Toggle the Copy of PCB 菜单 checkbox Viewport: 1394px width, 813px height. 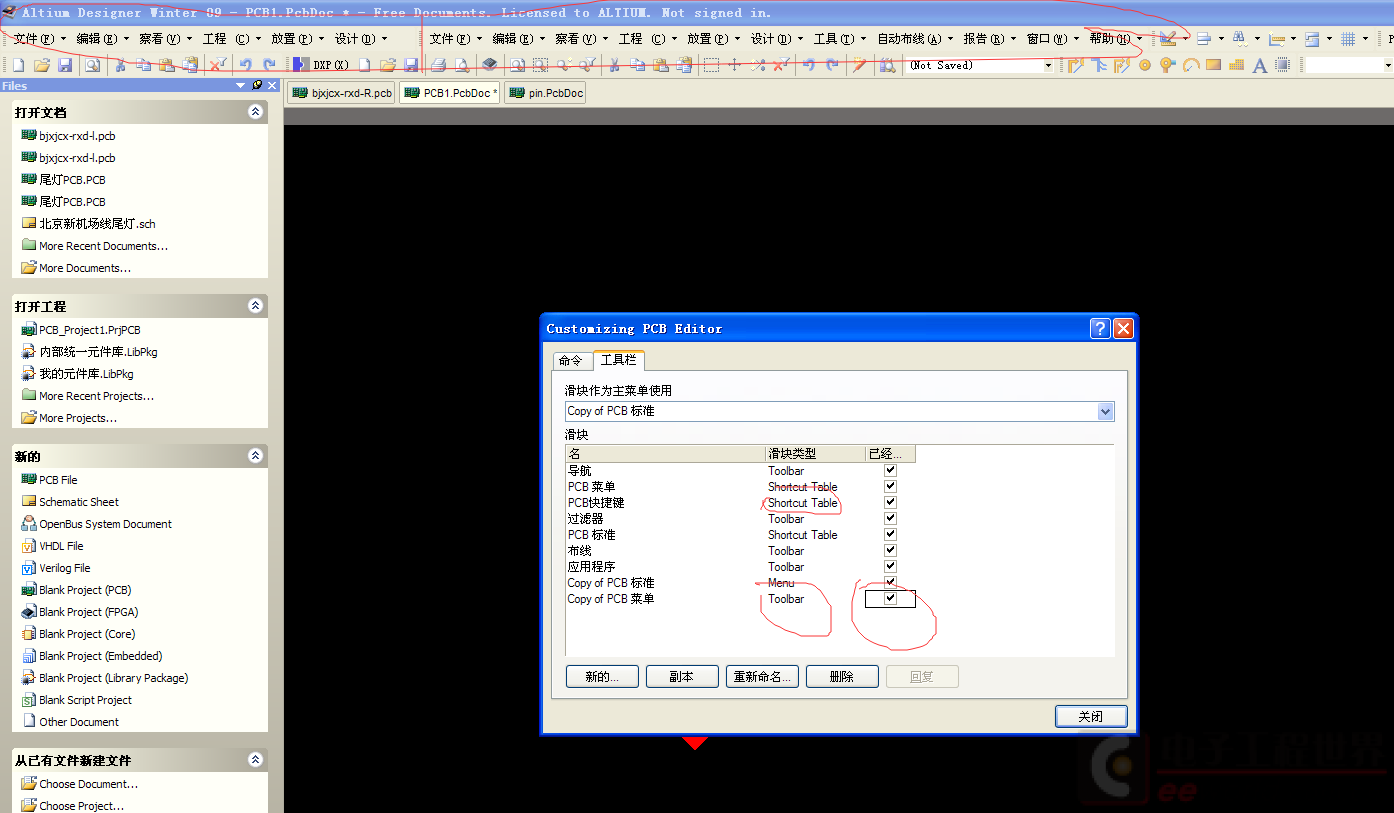tap(890, 598)
